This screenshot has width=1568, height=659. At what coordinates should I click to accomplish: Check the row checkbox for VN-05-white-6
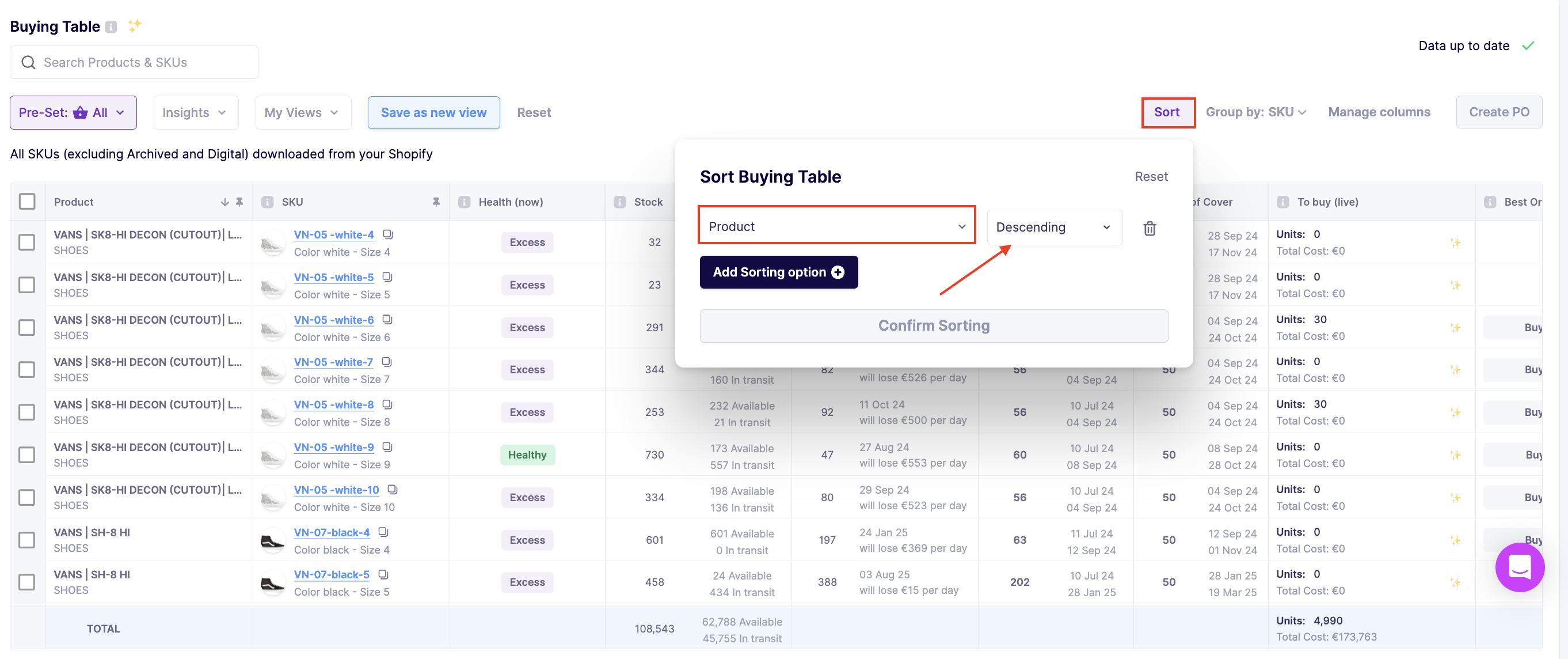(28, 328)
